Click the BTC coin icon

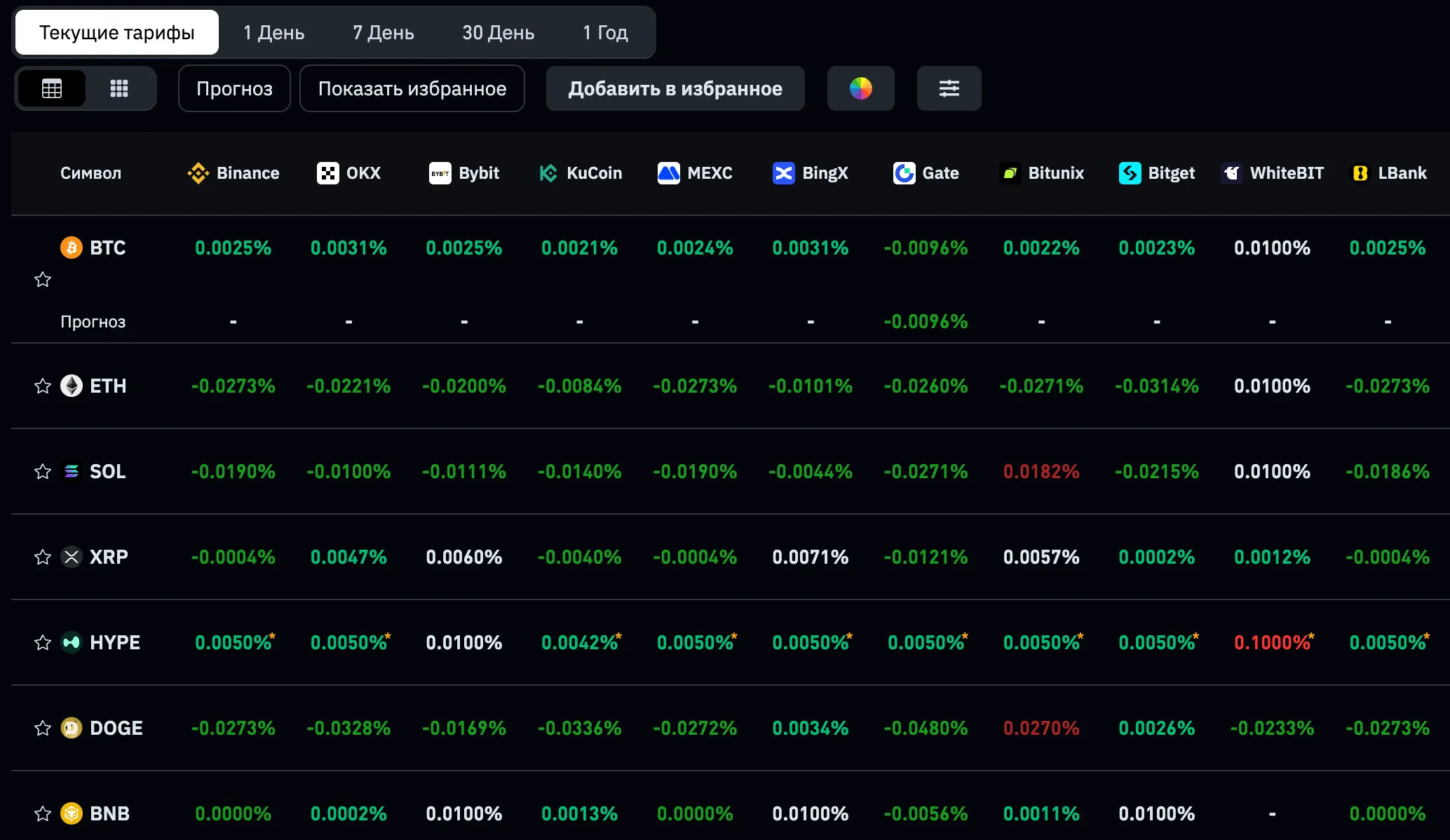pyautogui.click(x=72, y=248)
